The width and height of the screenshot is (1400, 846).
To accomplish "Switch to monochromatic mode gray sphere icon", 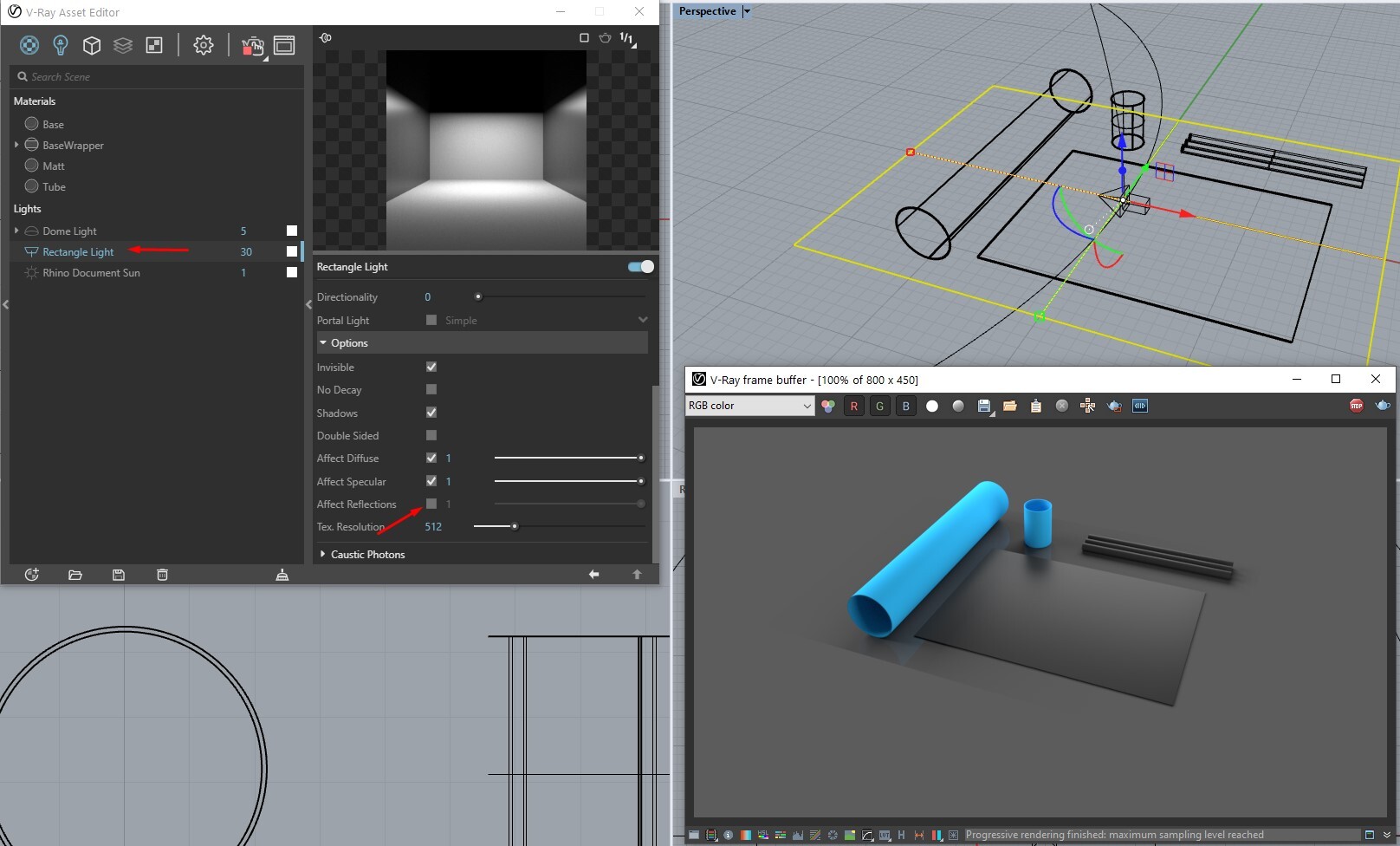I will [958, 406].
